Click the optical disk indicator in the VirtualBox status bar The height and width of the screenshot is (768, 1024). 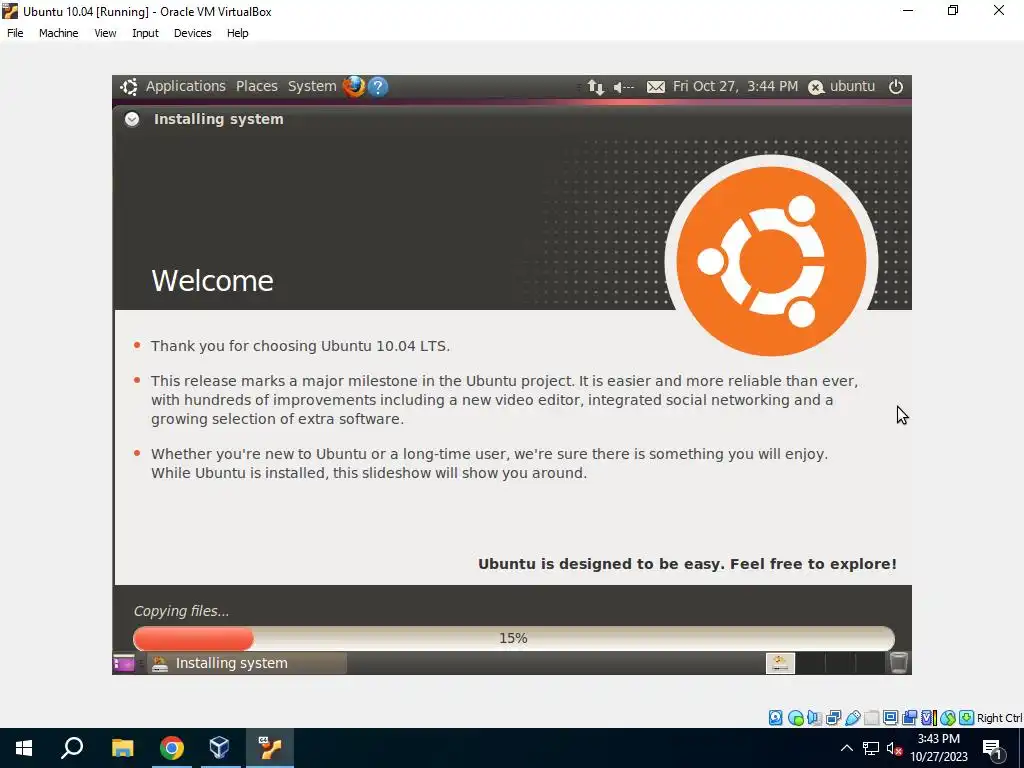[x=795, y=718]
